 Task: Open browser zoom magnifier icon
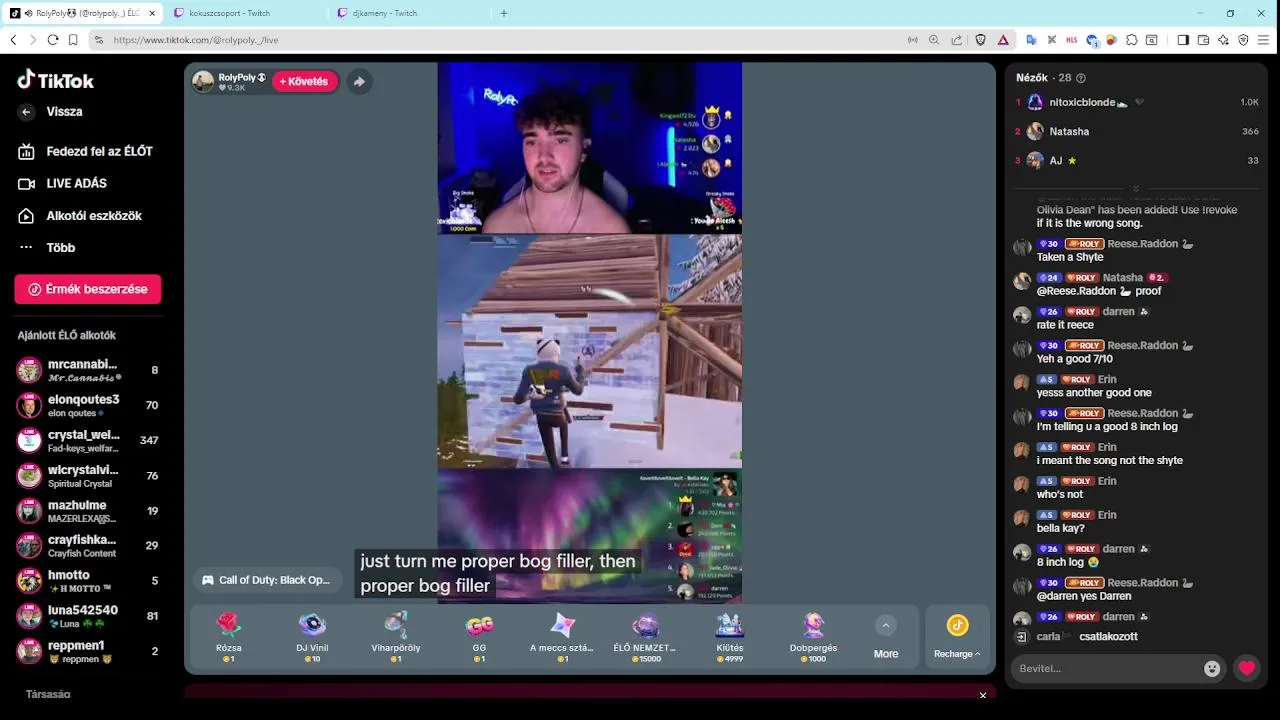pyautogui.click(x=934, y=40)
